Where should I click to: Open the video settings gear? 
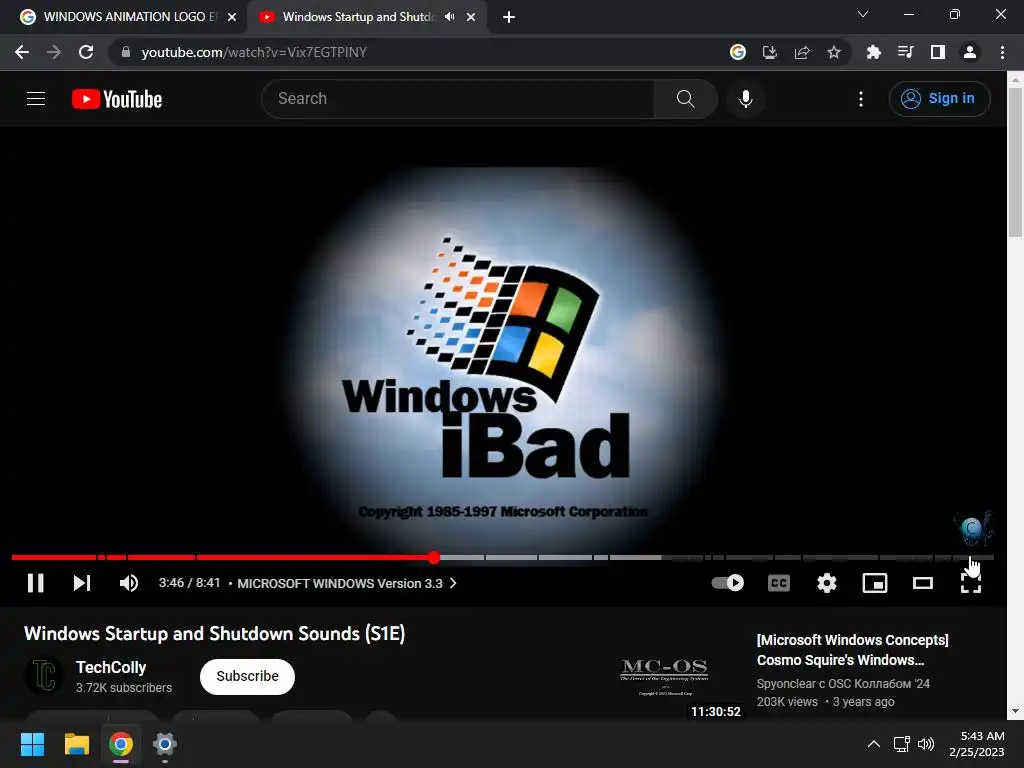point(827,583)
